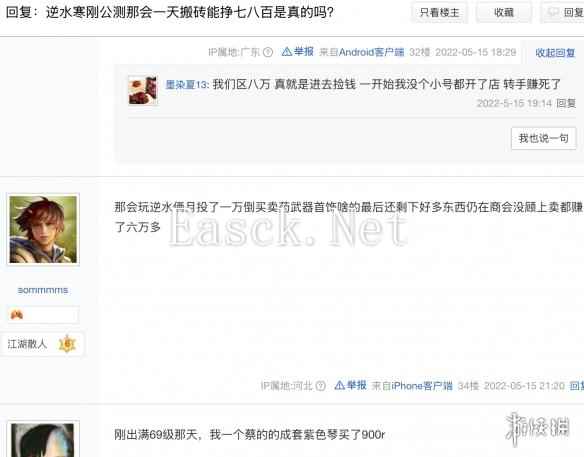Show only the original poster with 只看楼主

pyautogui.click(x=439, y=12)
